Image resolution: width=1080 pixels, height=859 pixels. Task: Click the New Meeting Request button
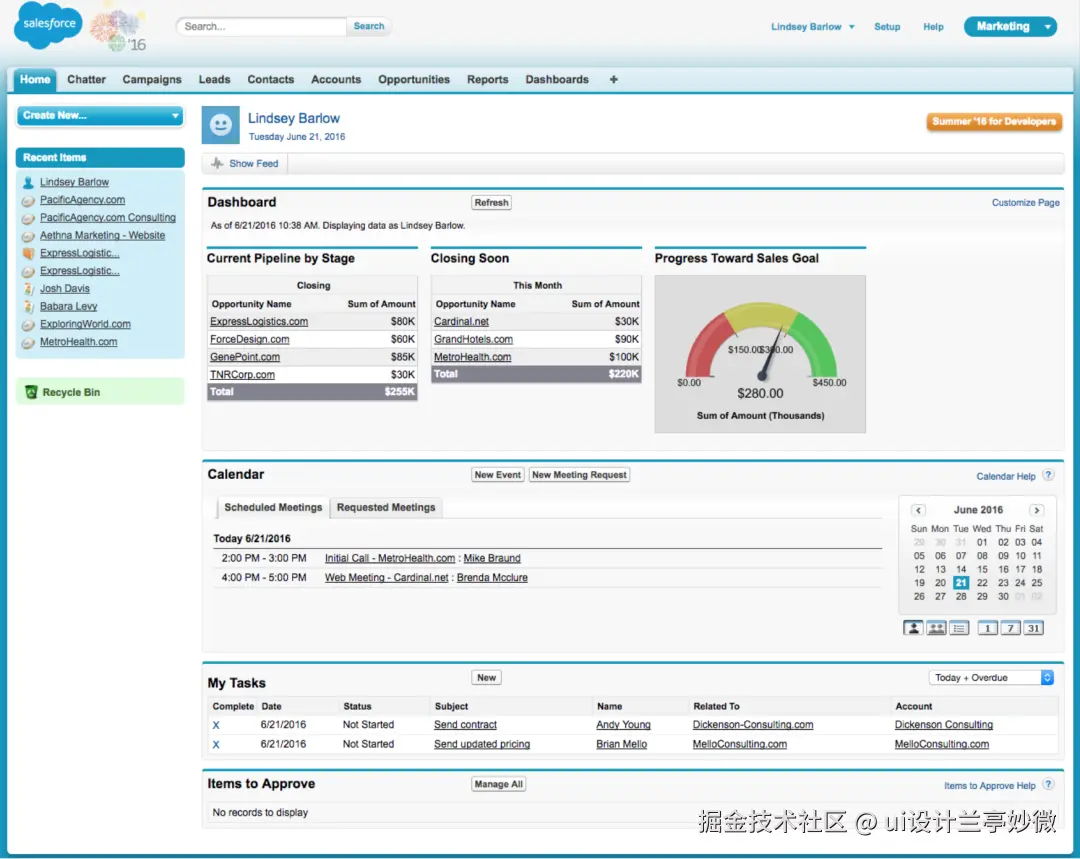tap(579, 475)
